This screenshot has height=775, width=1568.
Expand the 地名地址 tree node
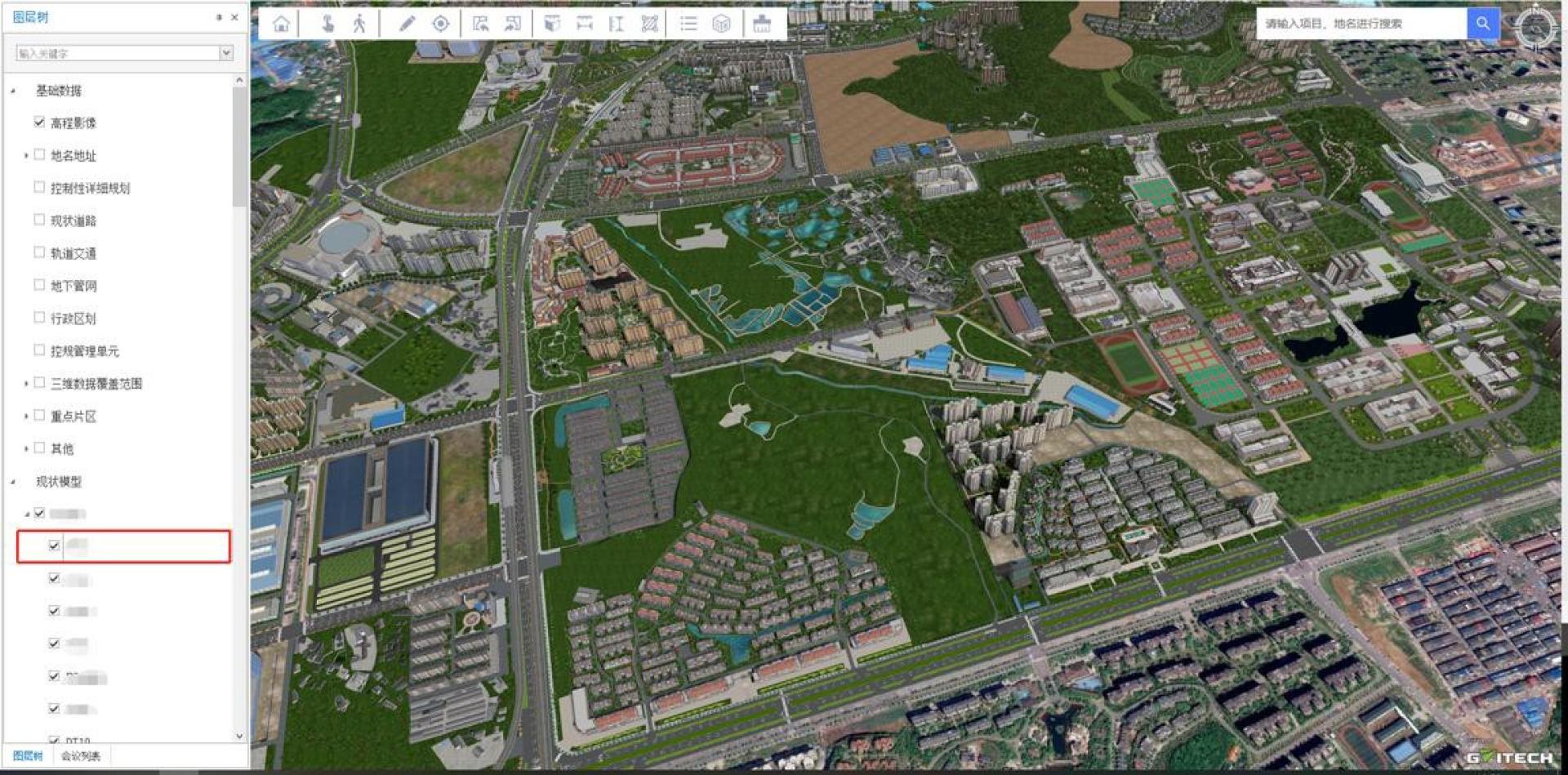click(x=26, y=155)
